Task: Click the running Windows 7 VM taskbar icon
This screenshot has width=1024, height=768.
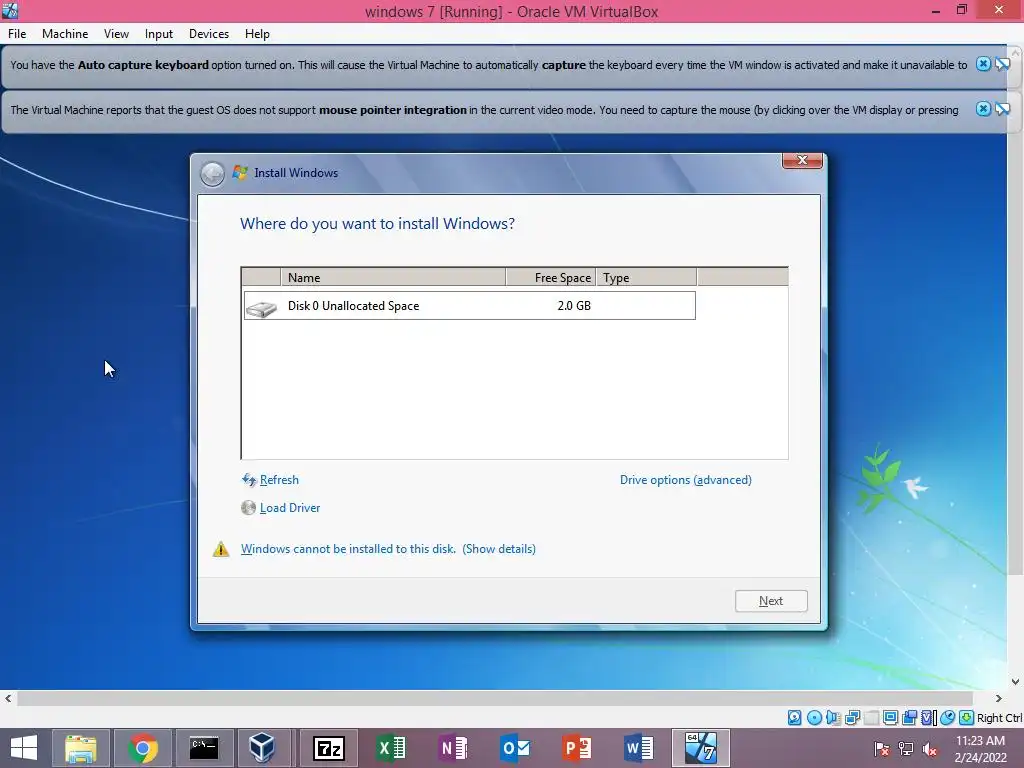Action: point(701,748)
